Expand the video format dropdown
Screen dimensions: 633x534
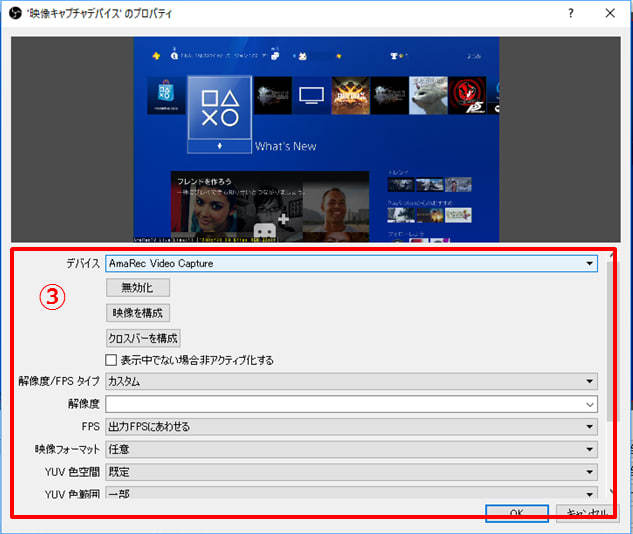pos(351,449)
